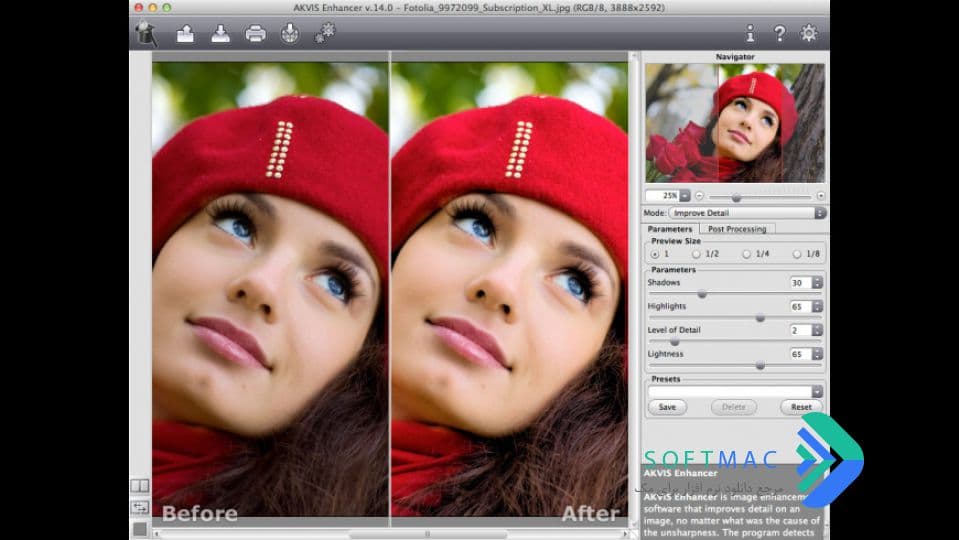Click the export presets circular arrow icon

pyautogui.click(x=290, y=34)
